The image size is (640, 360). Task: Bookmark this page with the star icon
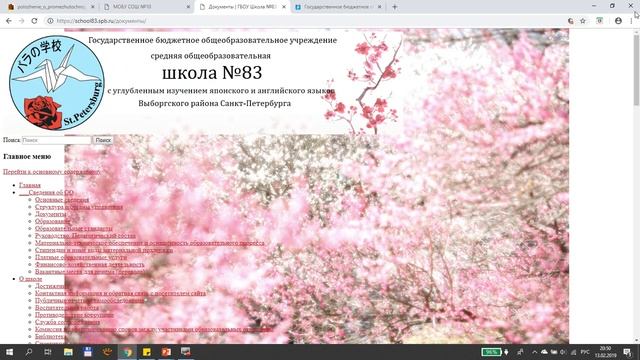pos(583,21)
